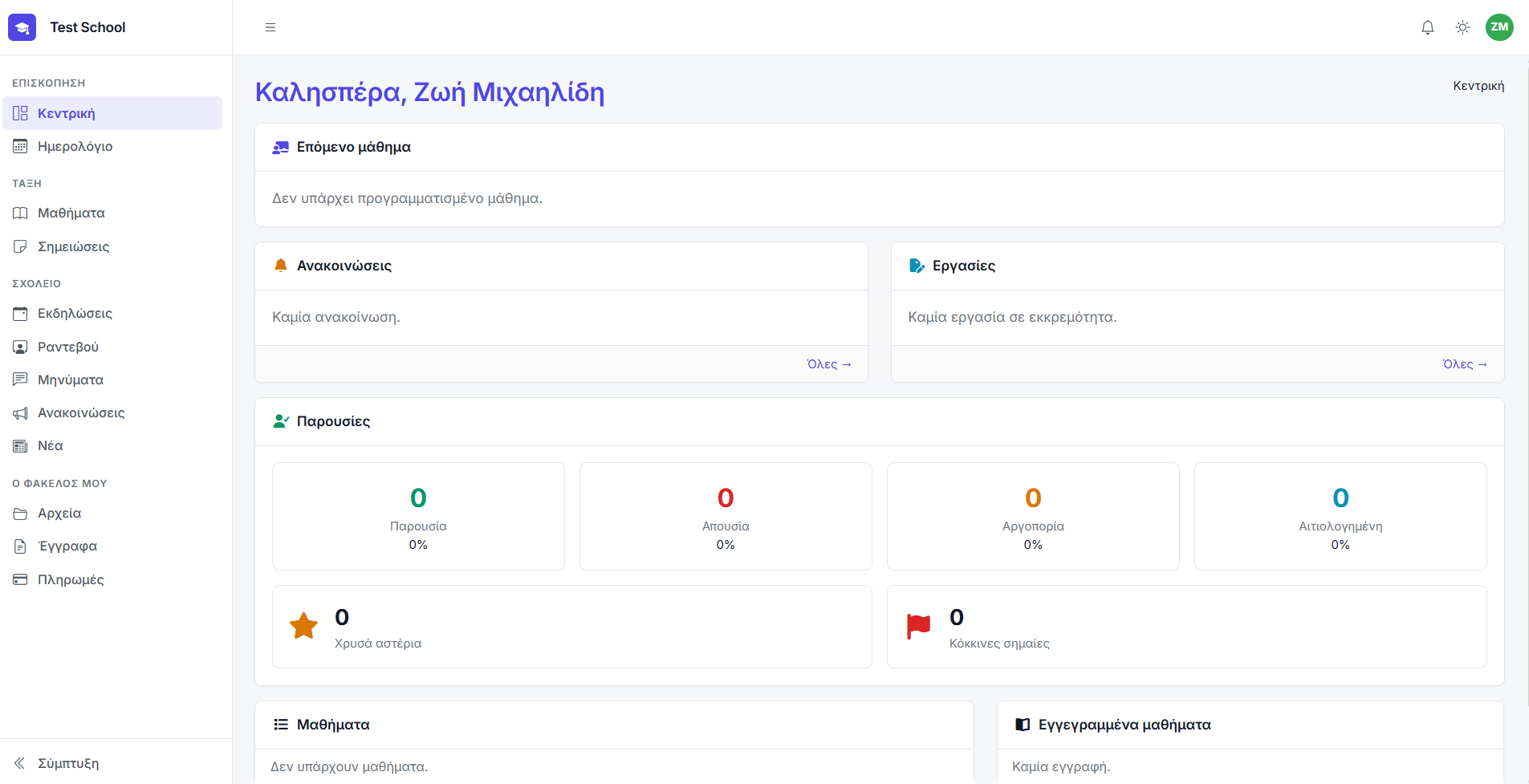
Task: Click the Αργοπορία stat card
Action: 1033,517
